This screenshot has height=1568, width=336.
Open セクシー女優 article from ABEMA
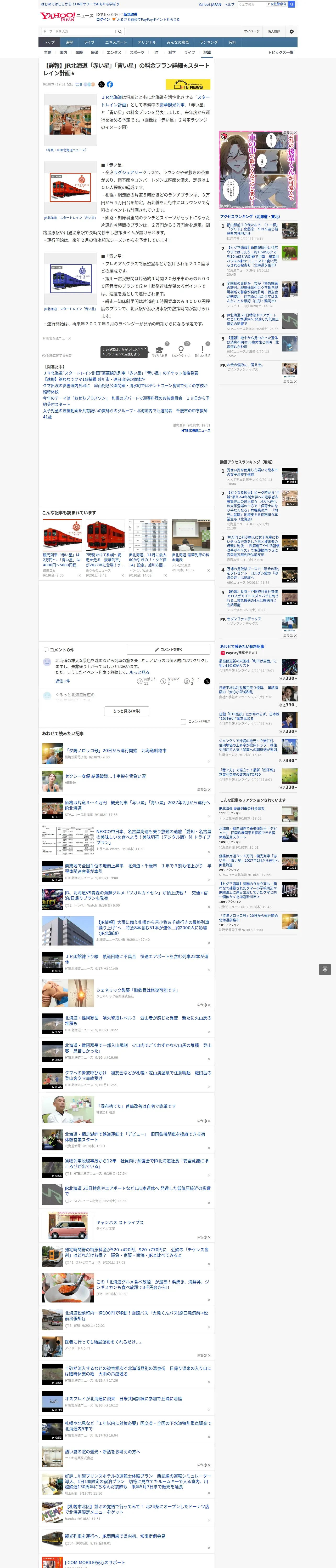tap(105, 776)
